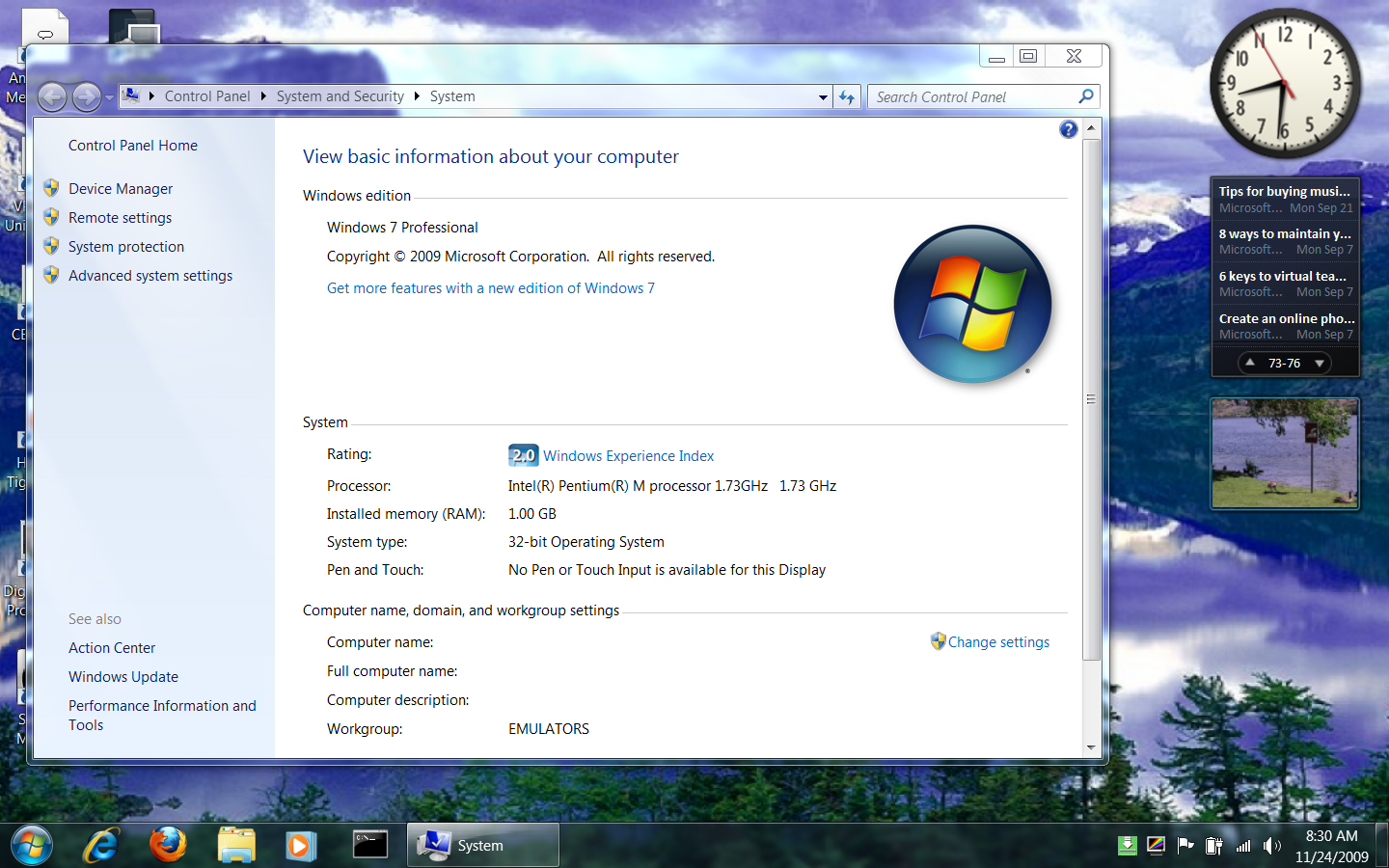Open the Action Center flag tray icon
This screenshot has width=1389, height=868.
click(1185, 846)
